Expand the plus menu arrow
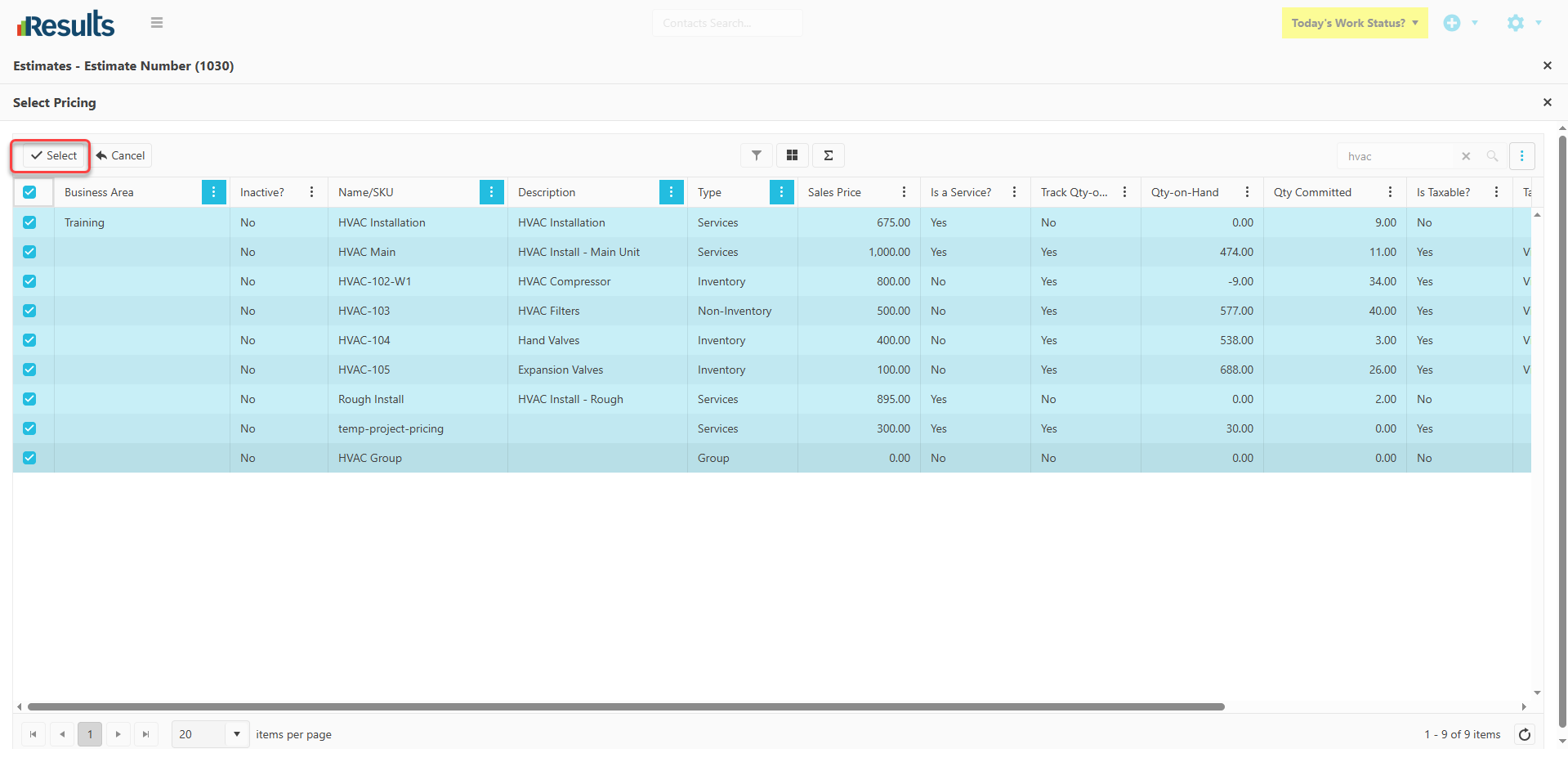Screen dimensions: 1568x771 pyautogui.click(x=1475, y=23)
